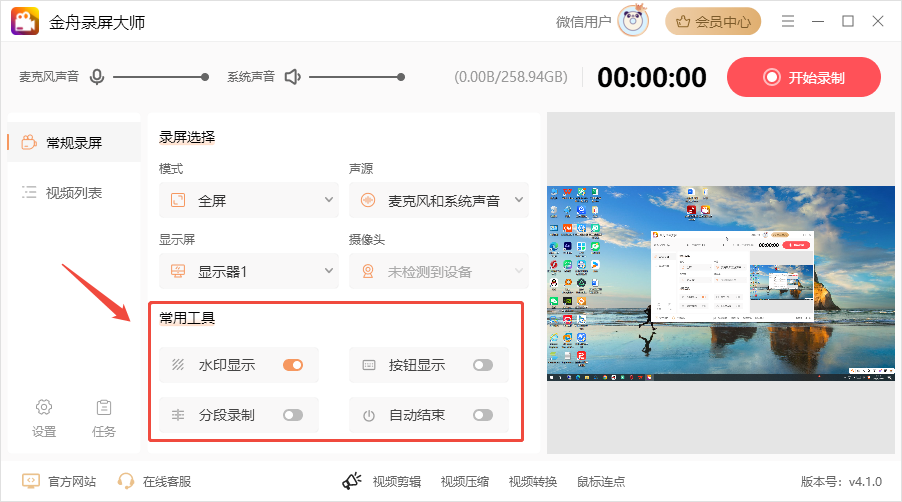Image resolution: width=902 pixels, height=502 pixels.
Task: Click the monitor icon in 显示屏 dropdown
Action: pos(178,271)
